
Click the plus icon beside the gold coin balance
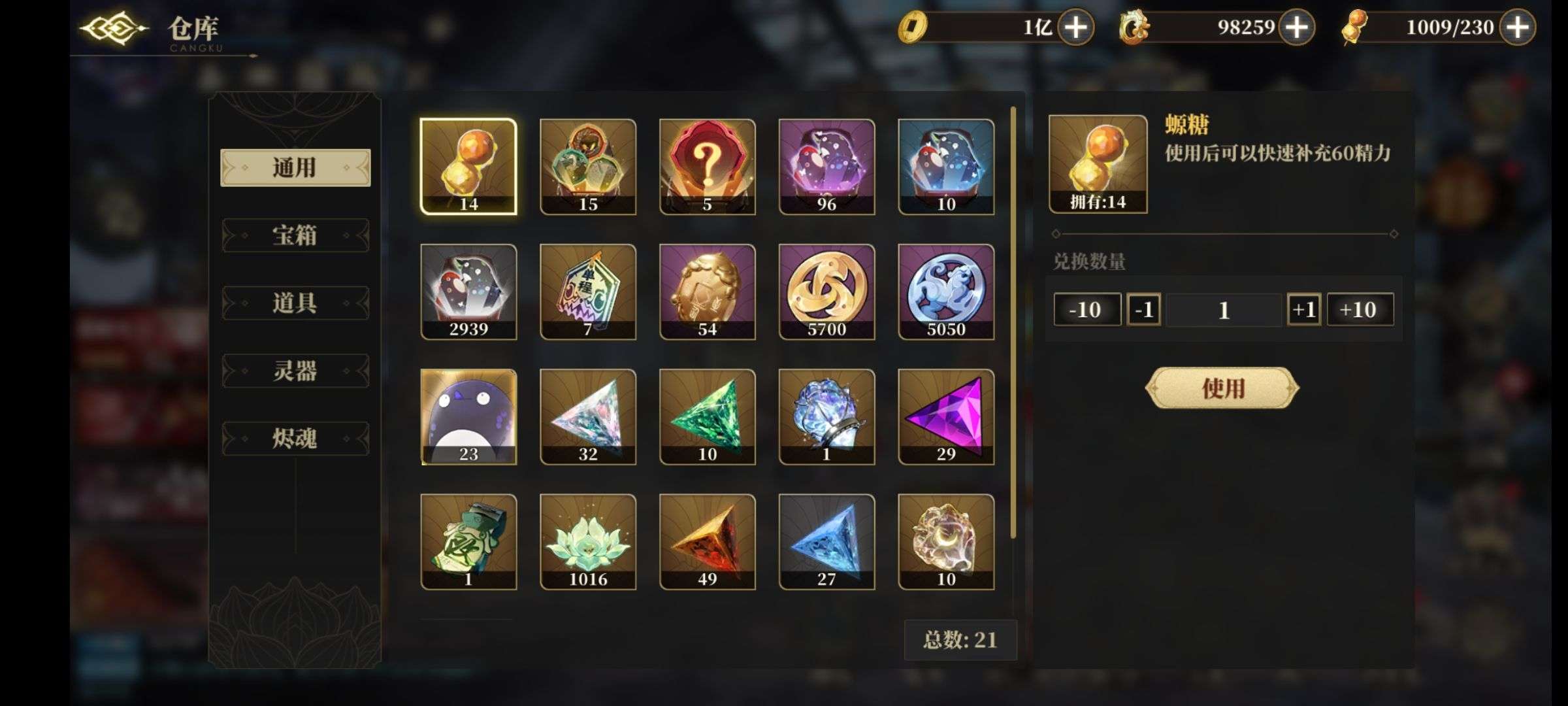point(1075,27)
